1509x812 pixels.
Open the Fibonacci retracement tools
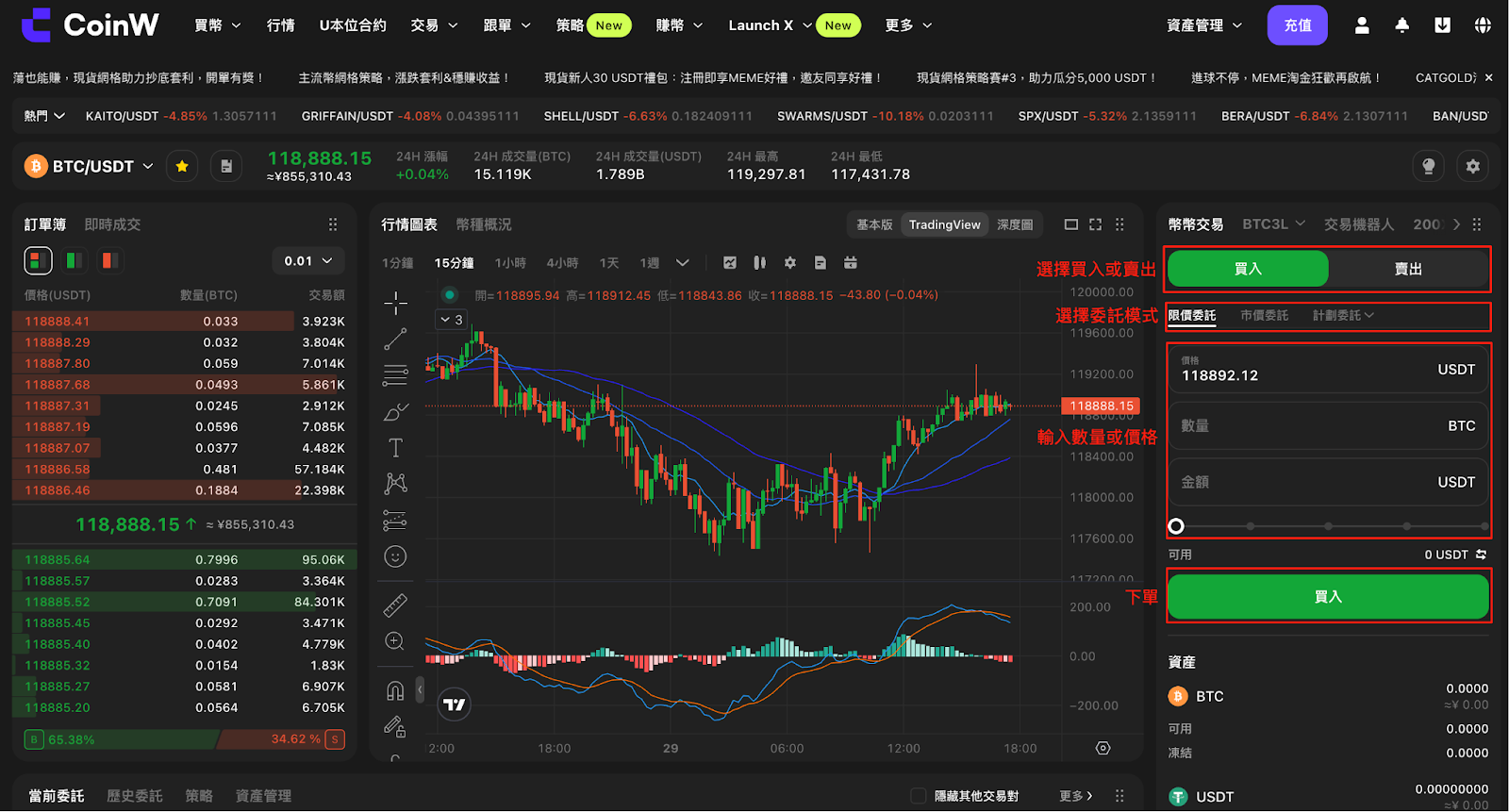coord(396,375)
